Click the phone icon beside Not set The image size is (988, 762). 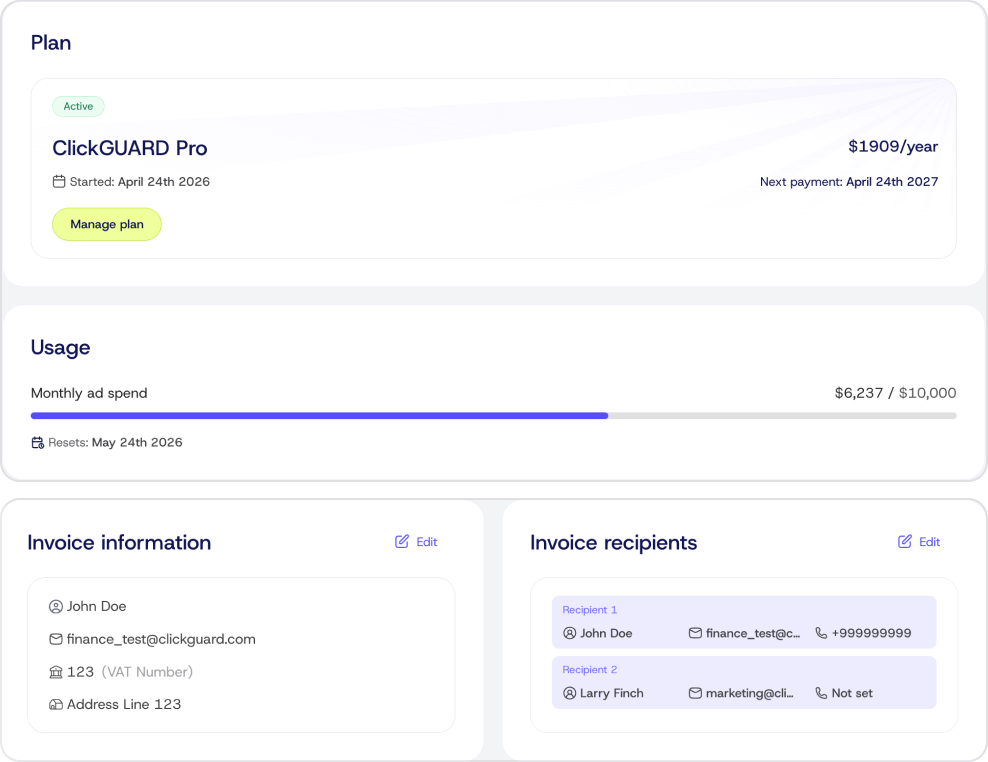[821, 693]
